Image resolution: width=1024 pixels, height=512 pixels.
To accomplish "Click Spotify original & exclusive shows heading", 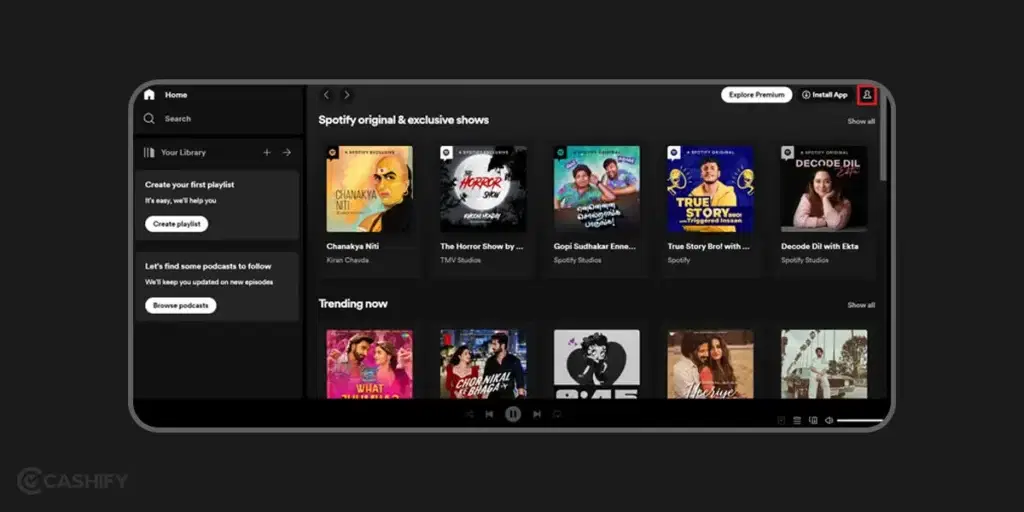I will point(404,120).
